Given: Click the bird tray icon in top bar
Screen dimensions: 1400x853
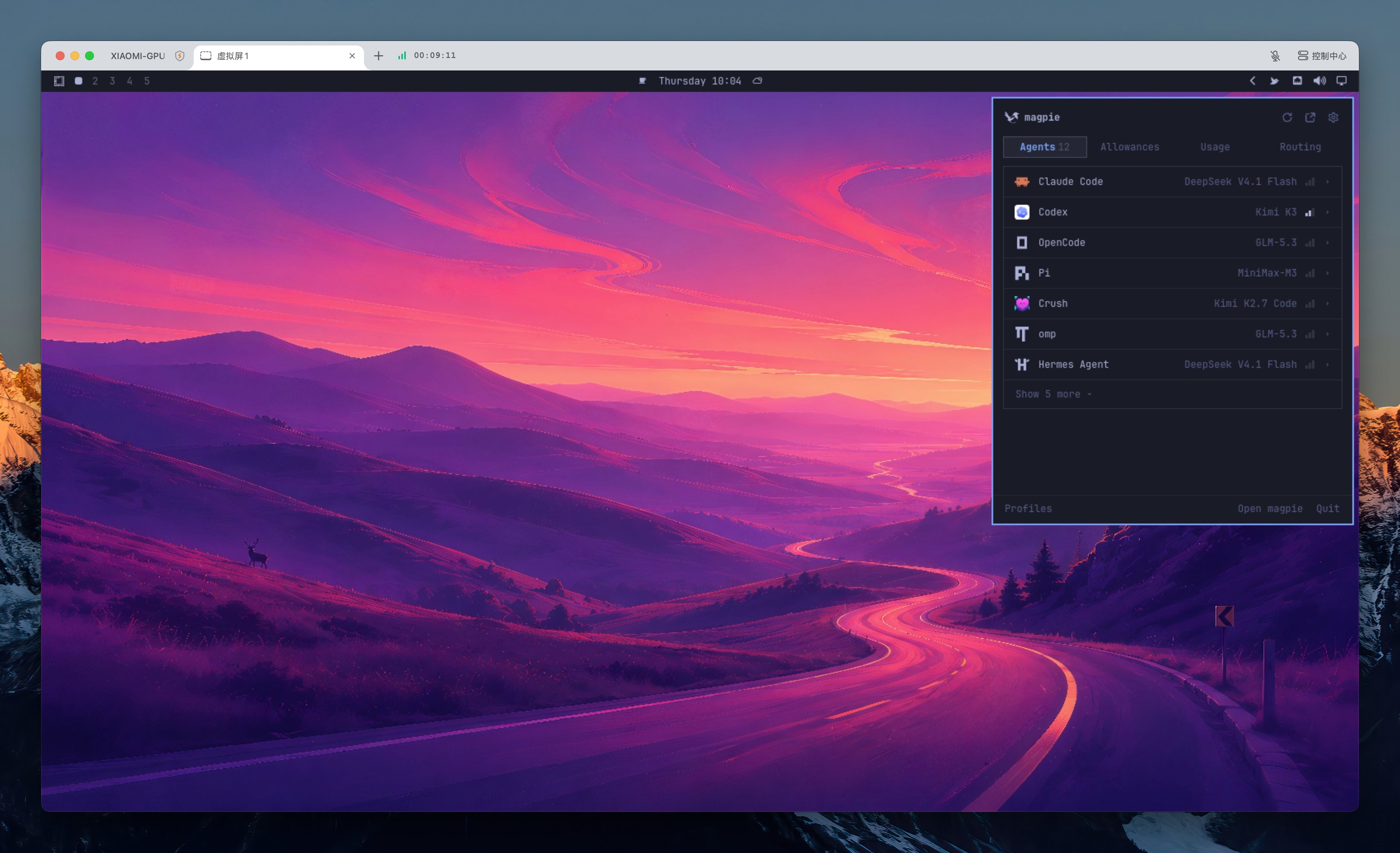Looking at the screenshot, I should pyautogui.click(x=1275, y=81).
